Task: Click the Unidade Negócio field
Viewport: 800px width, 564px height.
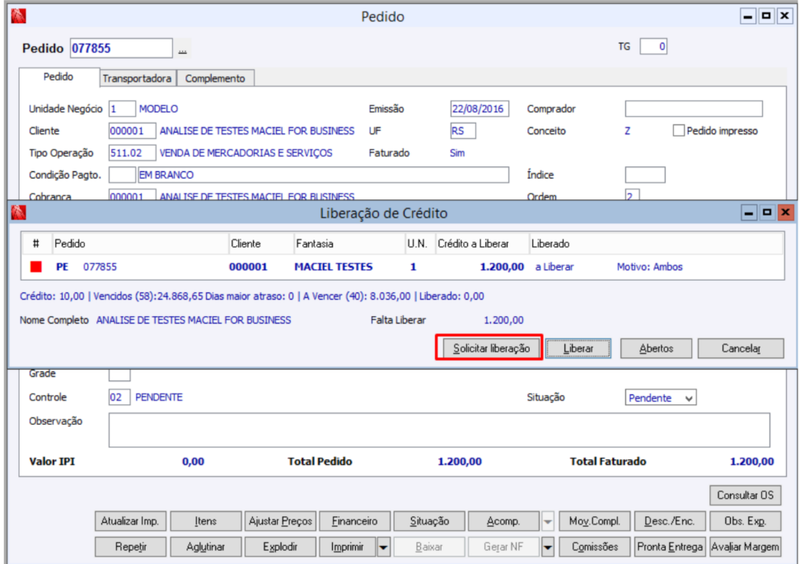Action: tap(121, 109)
